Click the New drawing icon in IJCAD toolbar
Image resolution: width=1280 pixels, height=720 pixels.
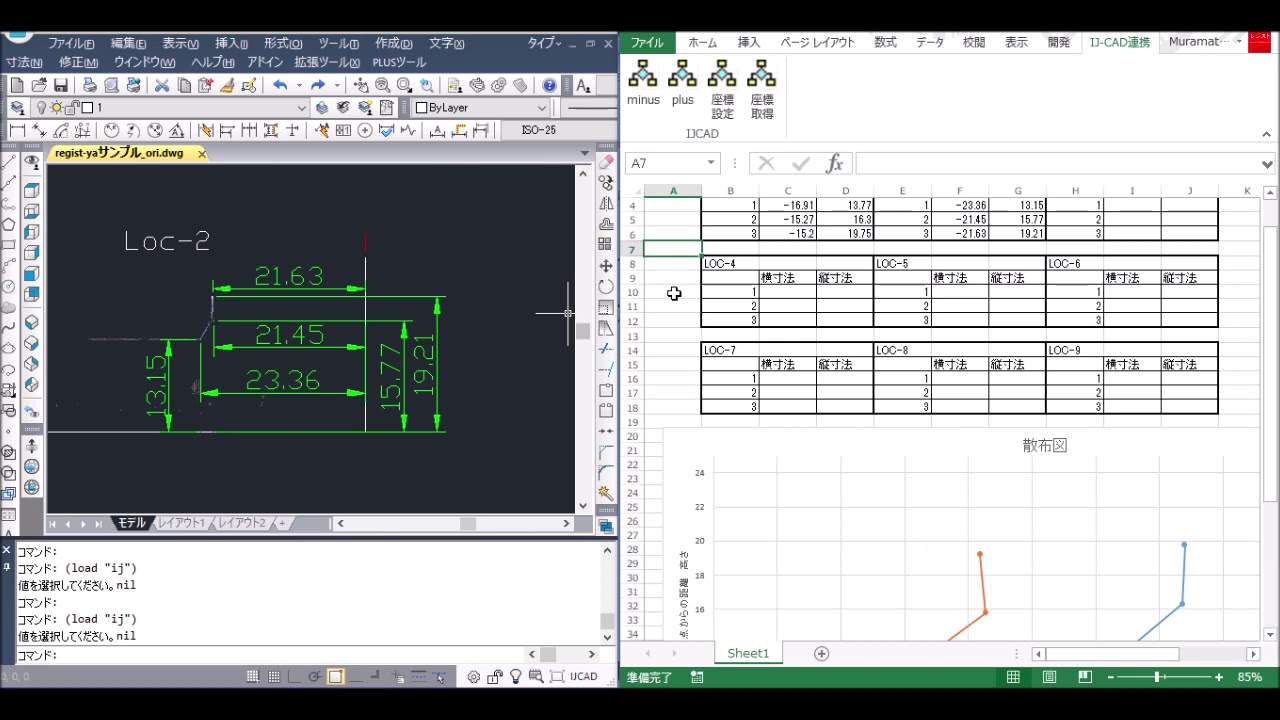pyautogui.click(x=17, y=85)
